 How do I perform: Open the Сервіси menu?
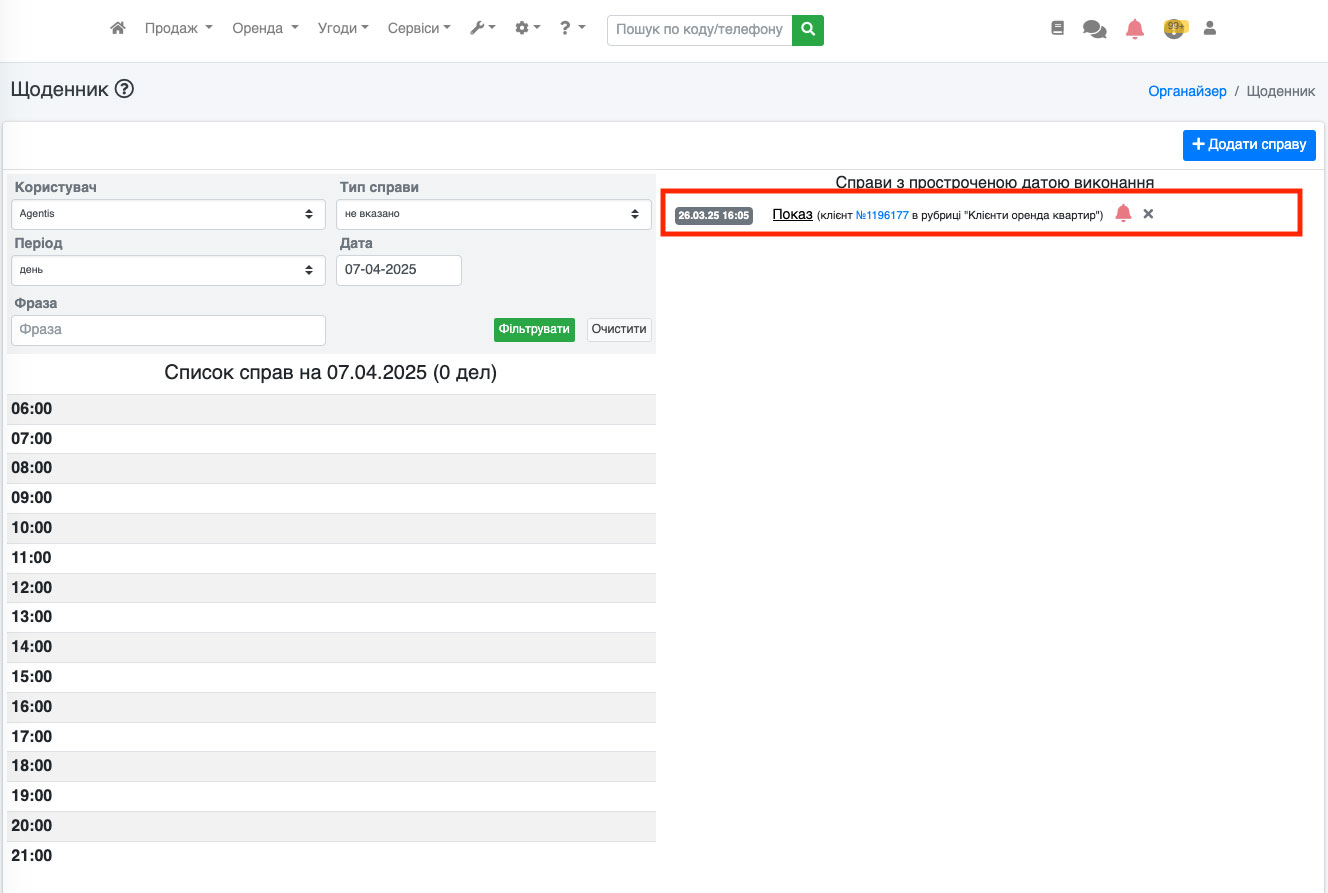[418, 29]
